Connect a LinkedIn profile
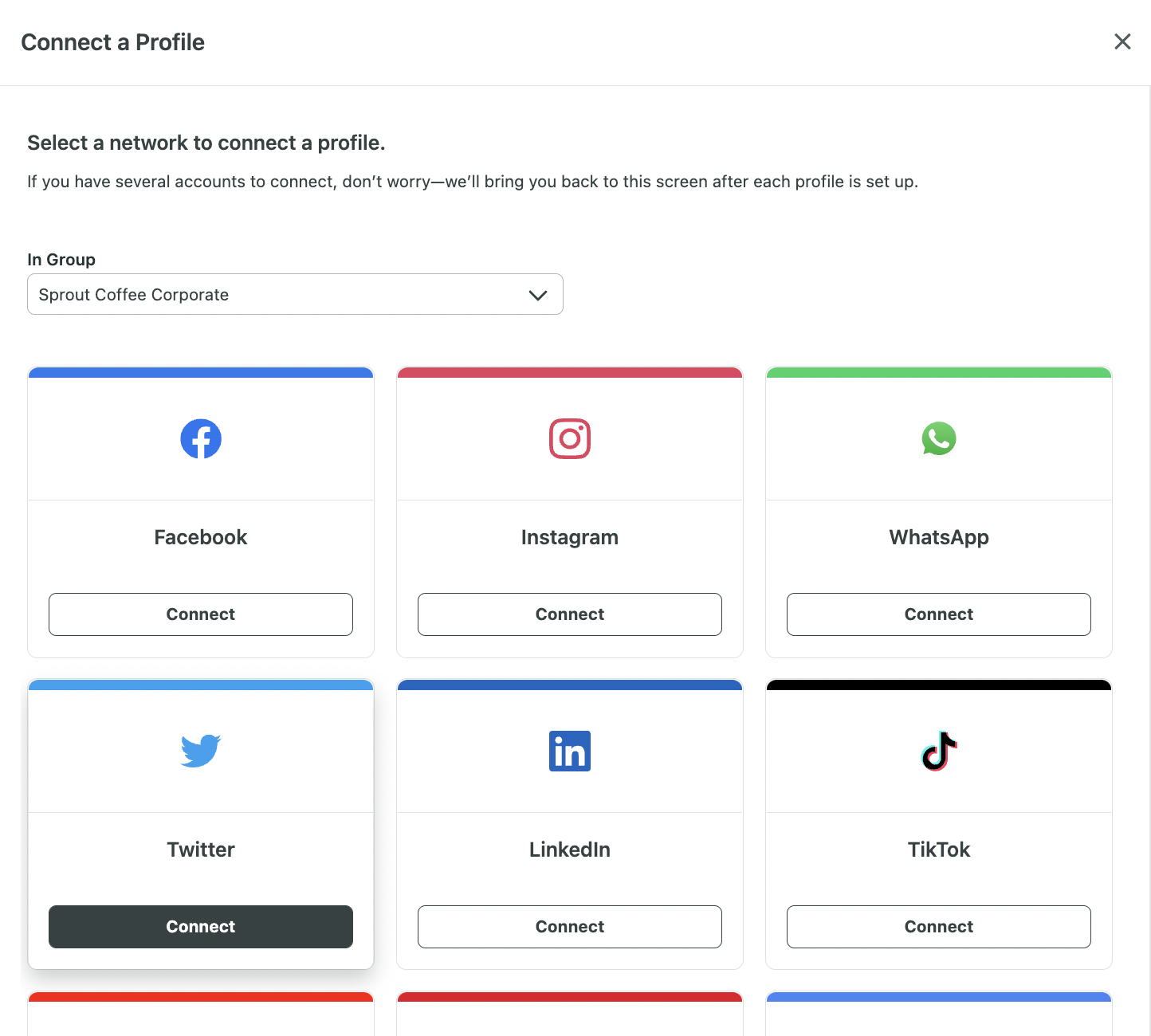The height and width of the screenshot is (1036, 1151). click(569, 926)
